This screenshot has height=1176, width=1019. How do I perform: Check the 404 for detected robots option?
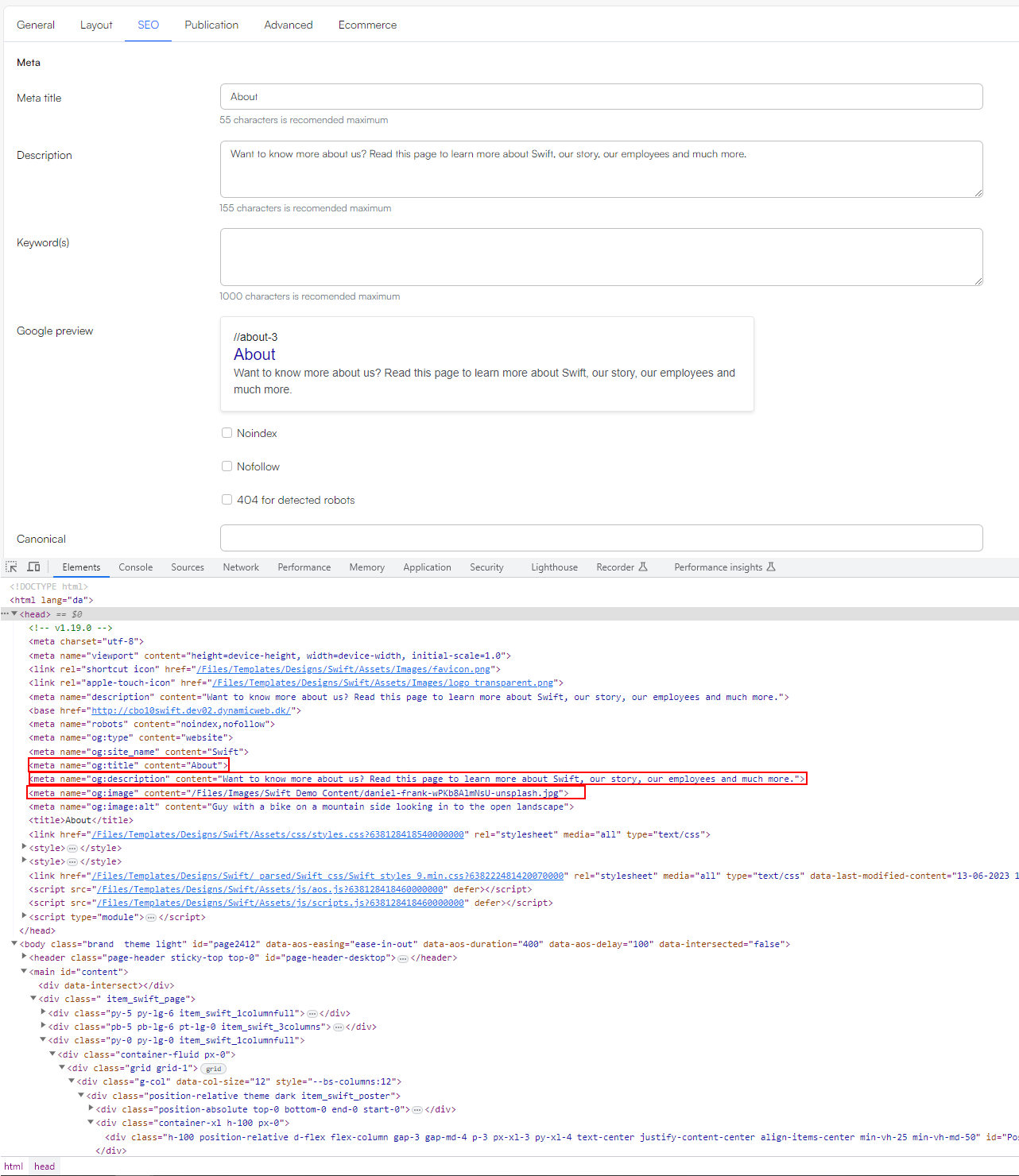tap(227, 500)
